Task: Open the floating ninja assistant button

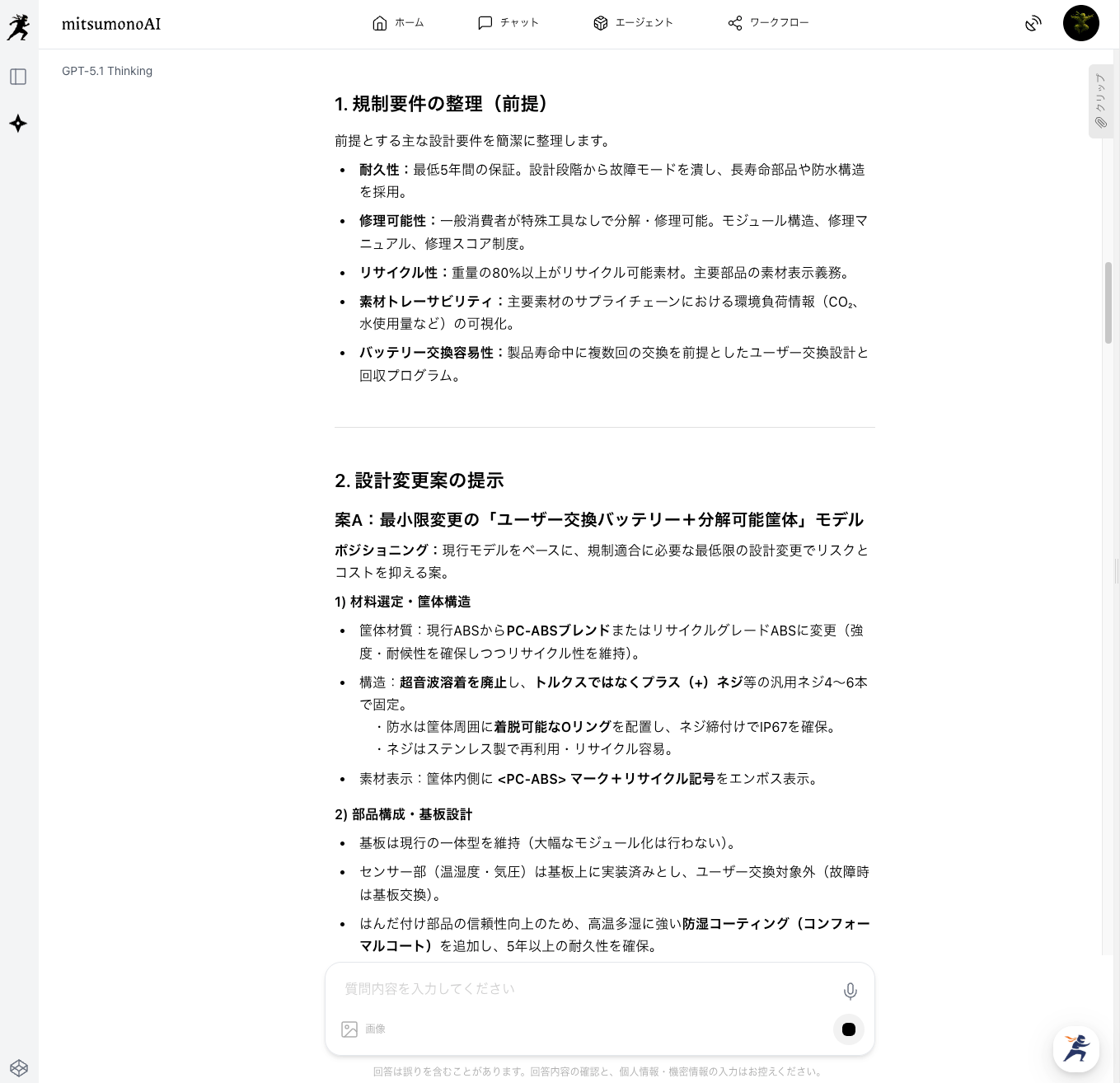Action: click(x=1075, y=1048)
